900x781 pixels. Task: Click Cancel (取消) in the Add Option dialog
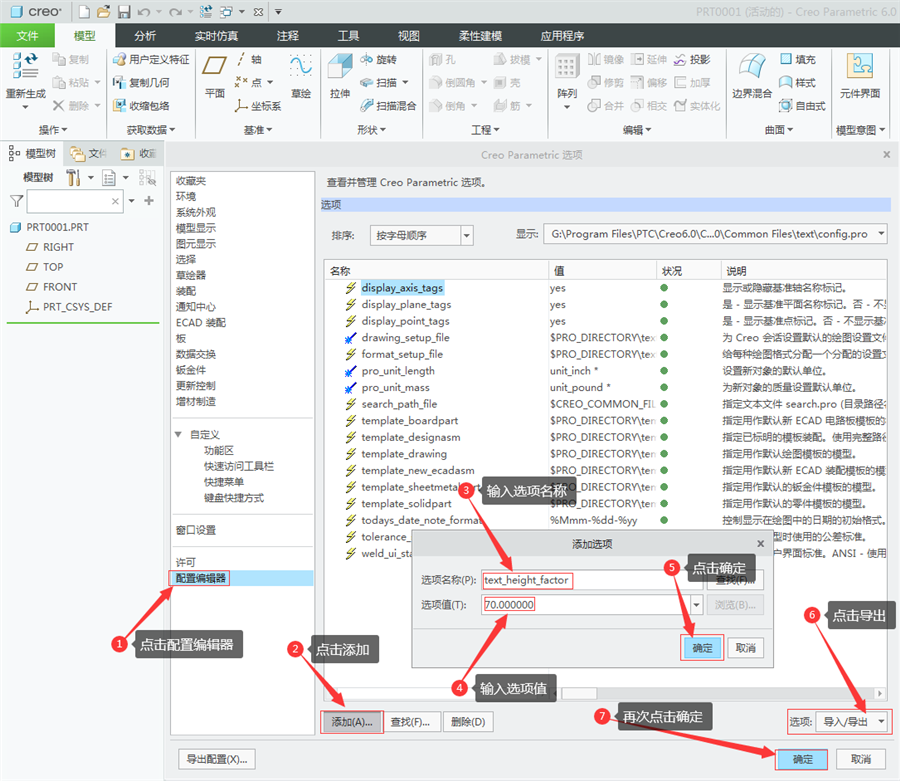(x=746, y=648)
